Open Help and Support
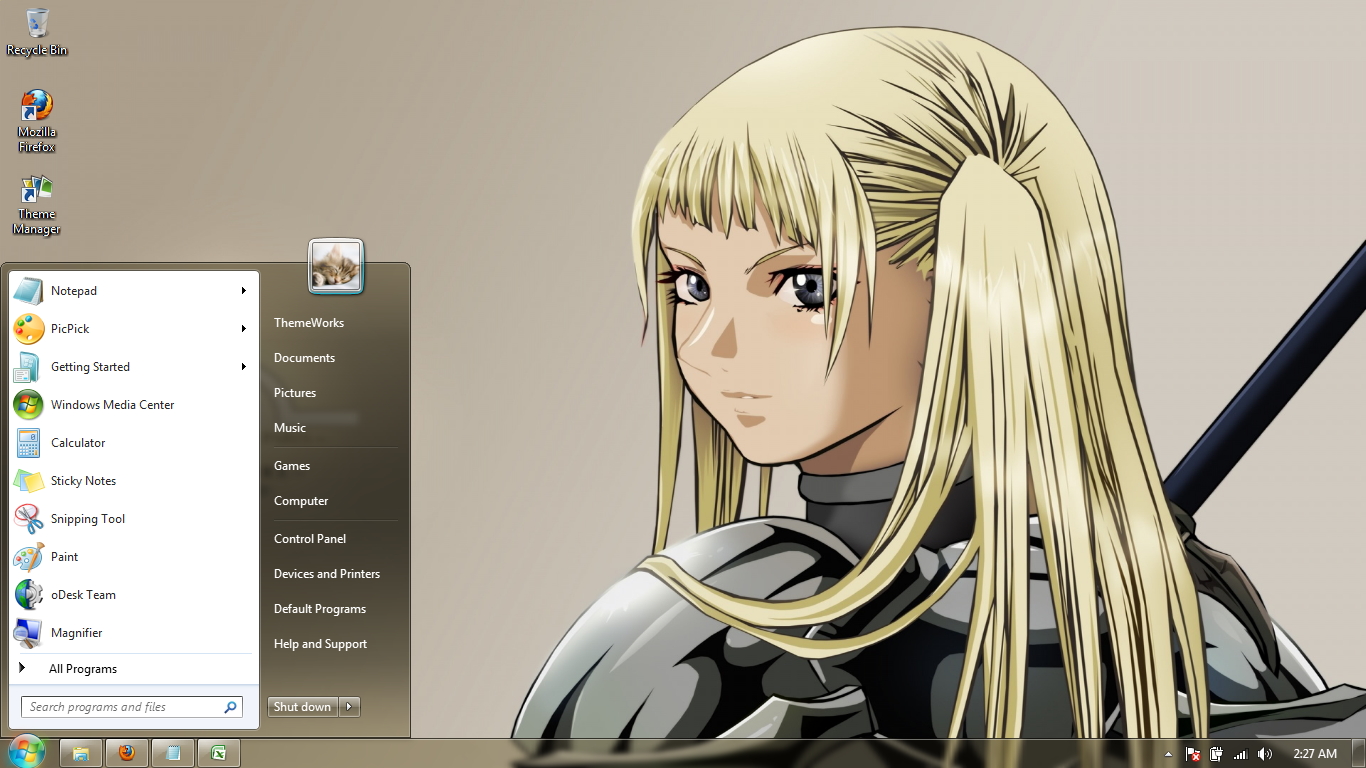Screen dimensions: 1366x768 [x=320, y=643]
